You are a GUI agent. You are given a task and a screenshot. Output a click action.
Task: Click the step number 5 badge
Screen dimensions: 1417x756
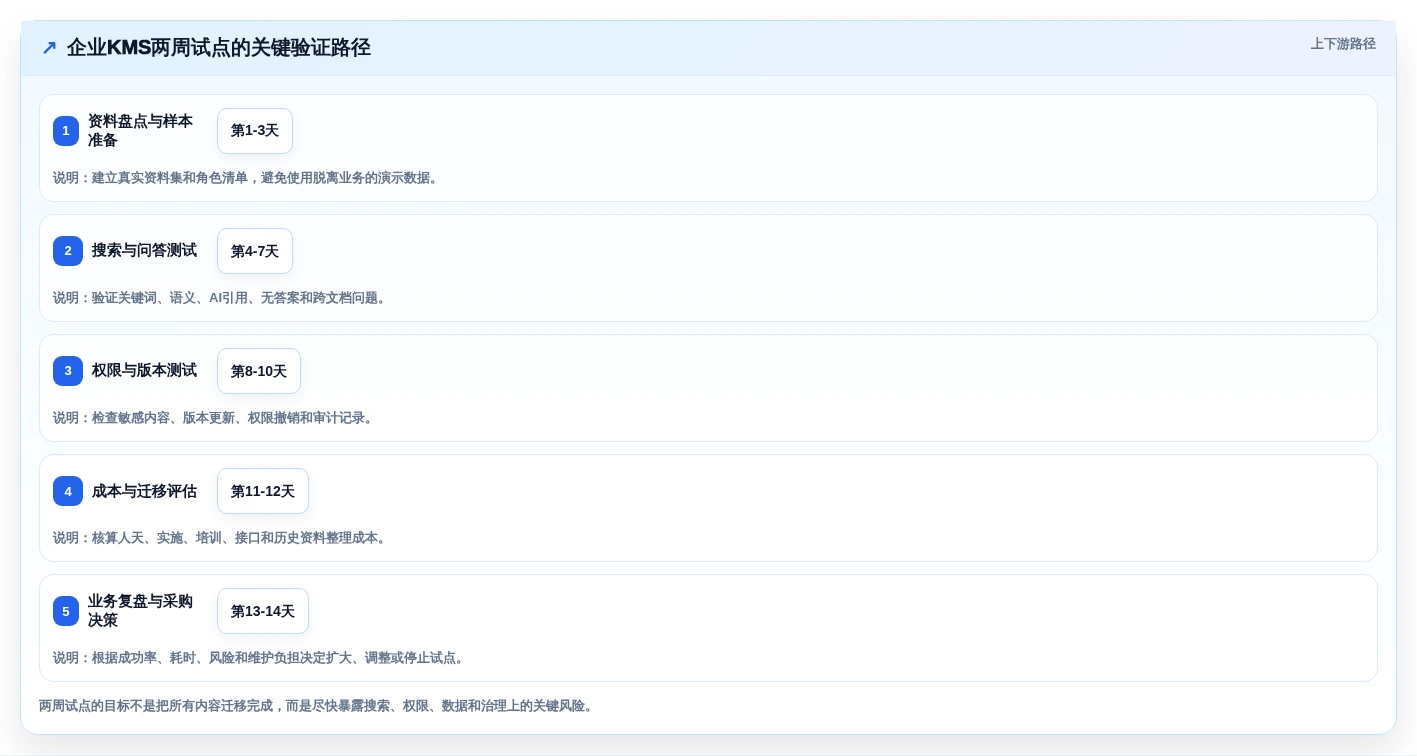tap(66, 611)
